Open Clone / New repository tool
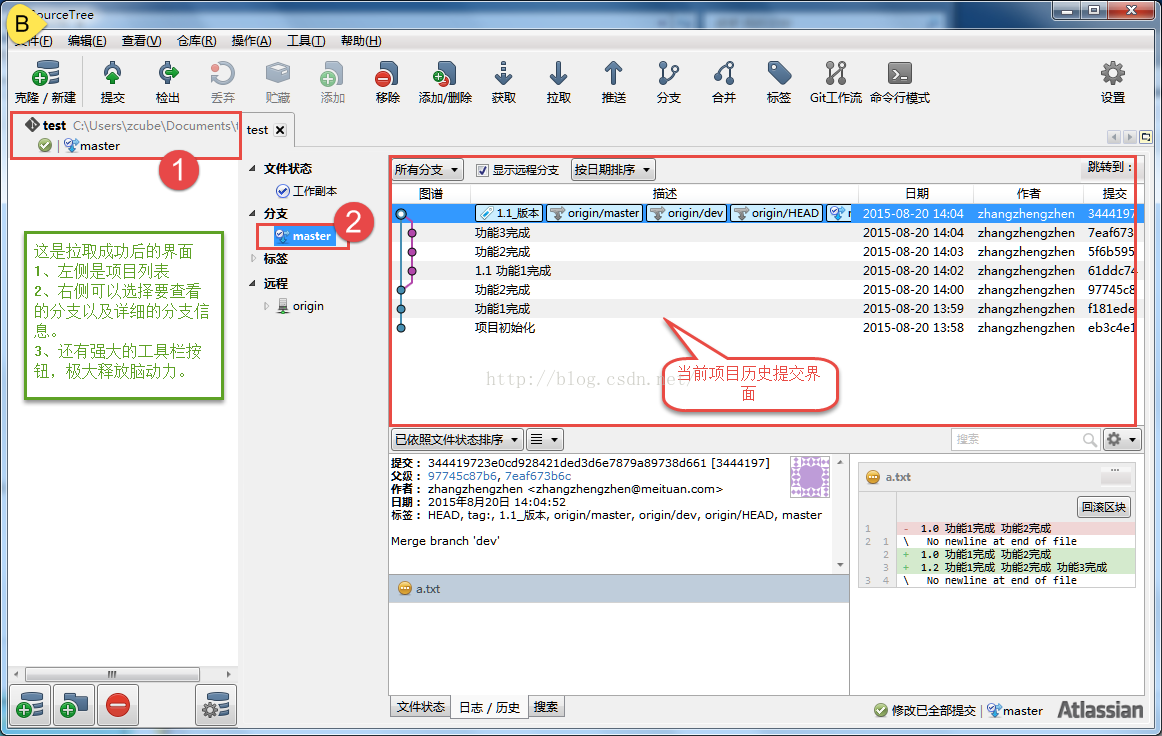This screenshot has width=1162, height=736. tap(45, 82)
